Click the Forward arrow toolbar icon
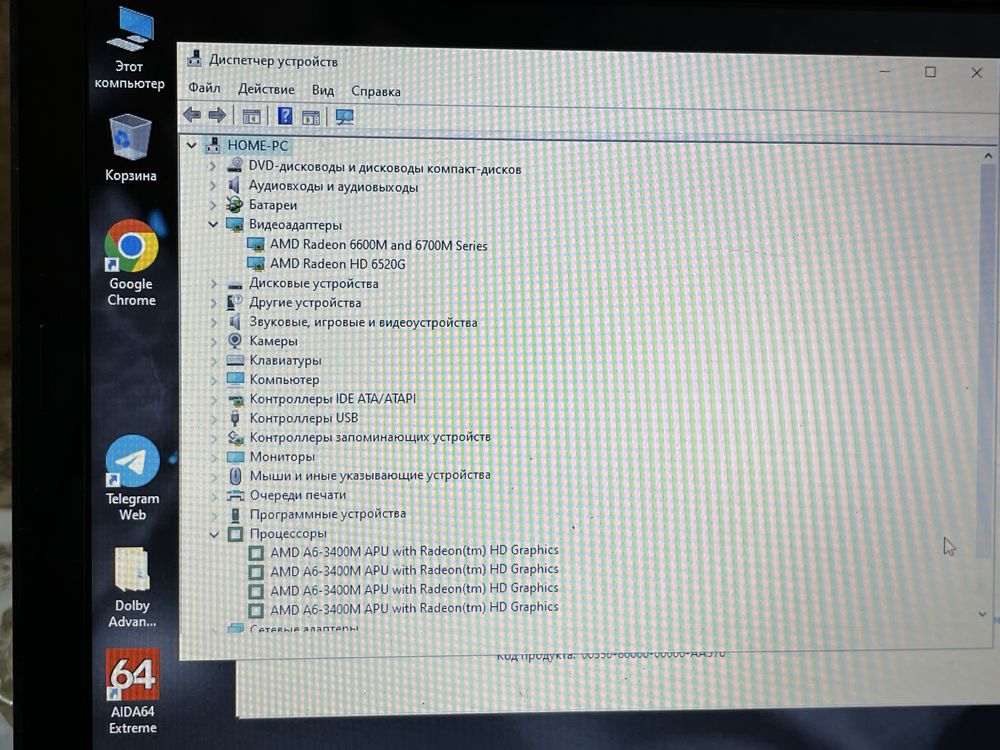The width and height of the screenshot is (1000, 750). pyautogui.click(x=217, y=115)
